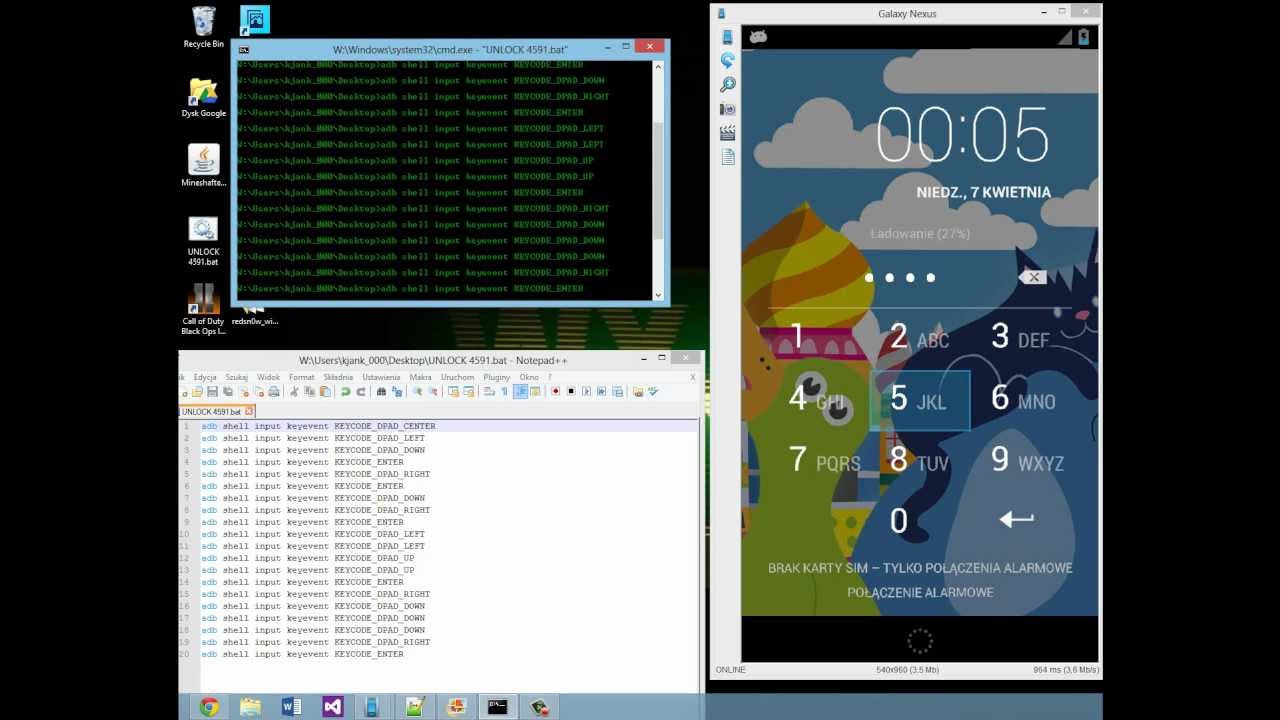Click the green Undo arrow in Notepad++
This screenshot has width=1280, height=720.
(345, 391)
